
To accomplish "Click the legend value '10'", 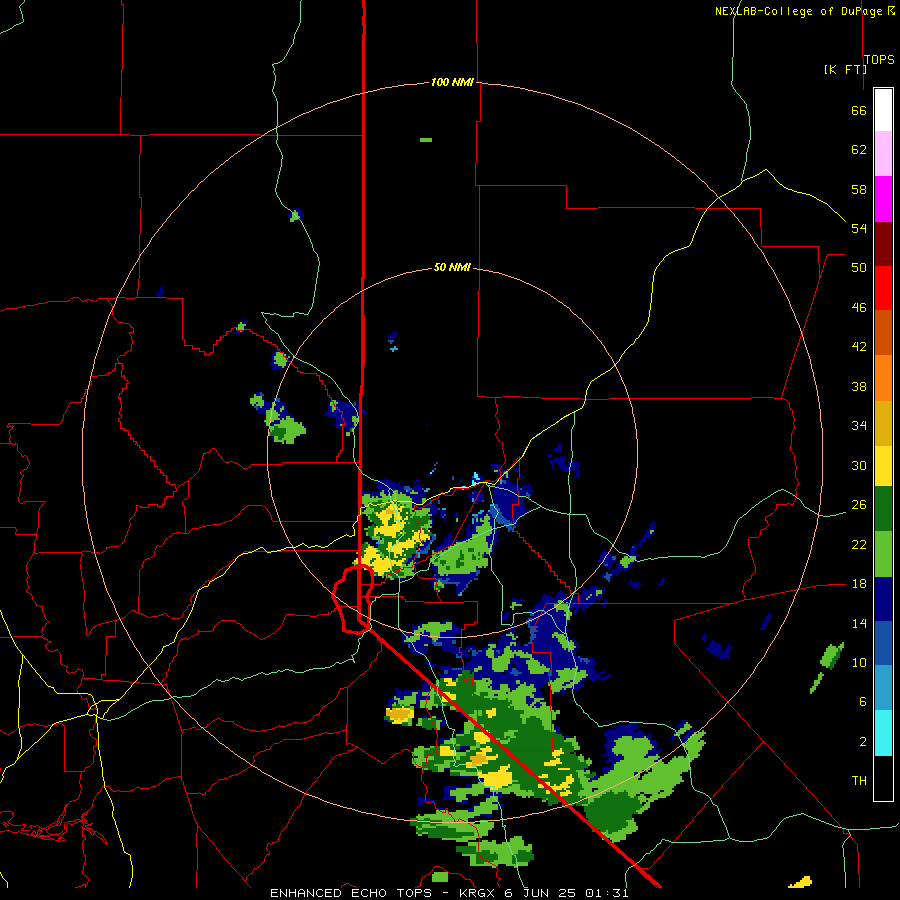I will pyautogui.click(x=859, y=662).
